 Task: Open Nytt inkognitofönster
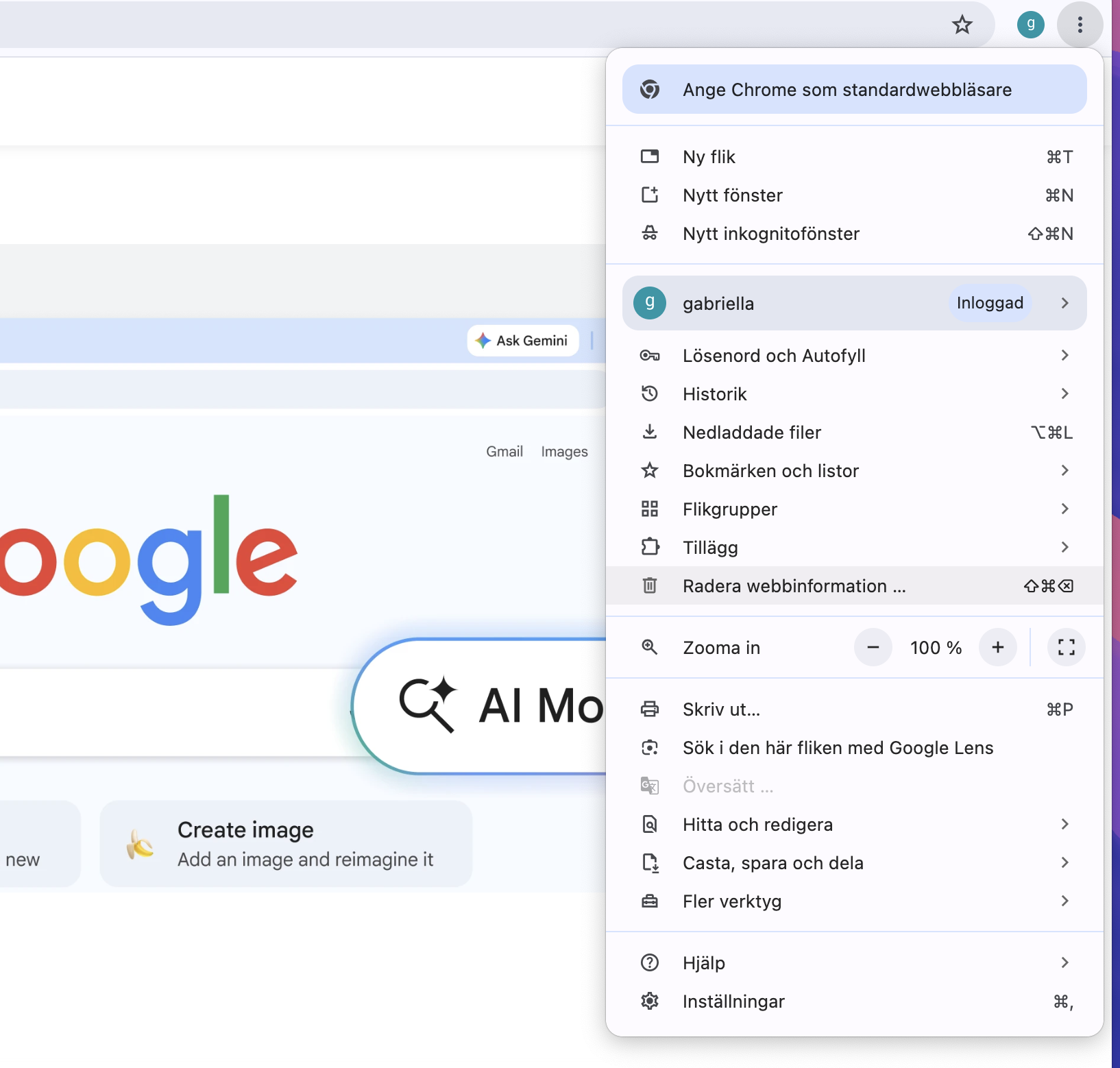(x=855, y=233)
